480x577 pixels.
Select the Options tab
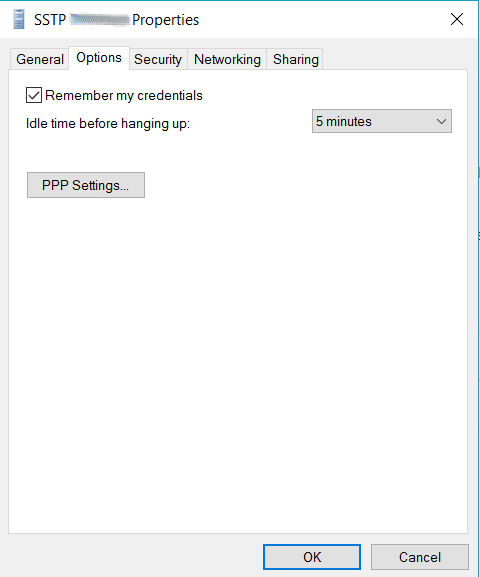99,58
